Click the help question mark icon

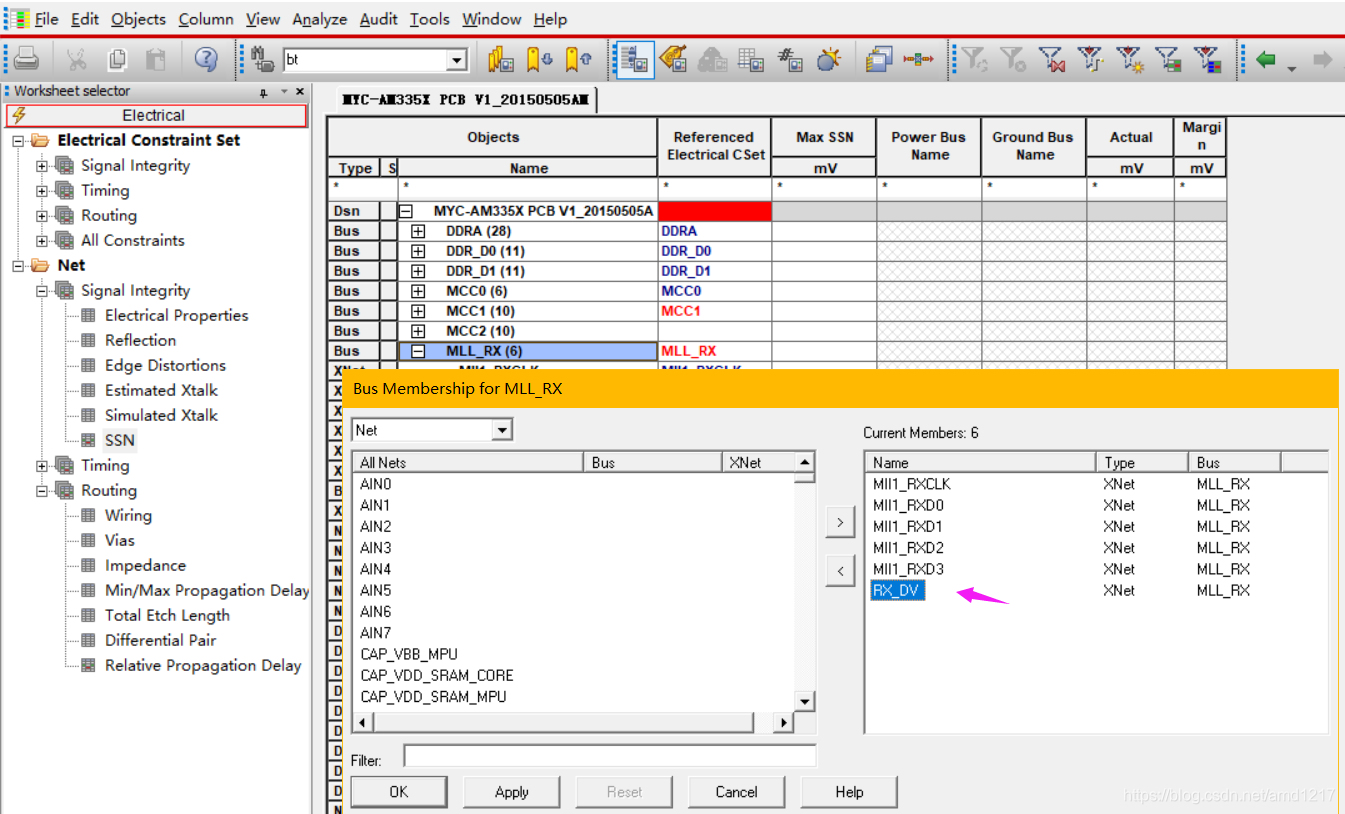click(206, 60)
